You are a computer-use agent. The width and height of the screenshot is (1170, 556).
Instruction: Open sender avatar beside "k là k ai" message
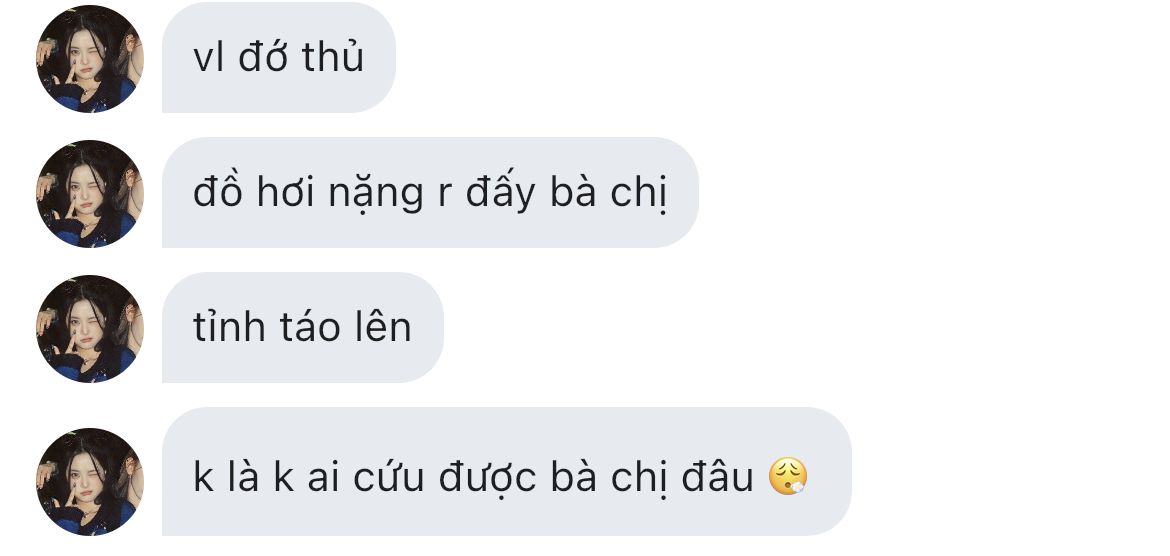(x=90, y=481)
